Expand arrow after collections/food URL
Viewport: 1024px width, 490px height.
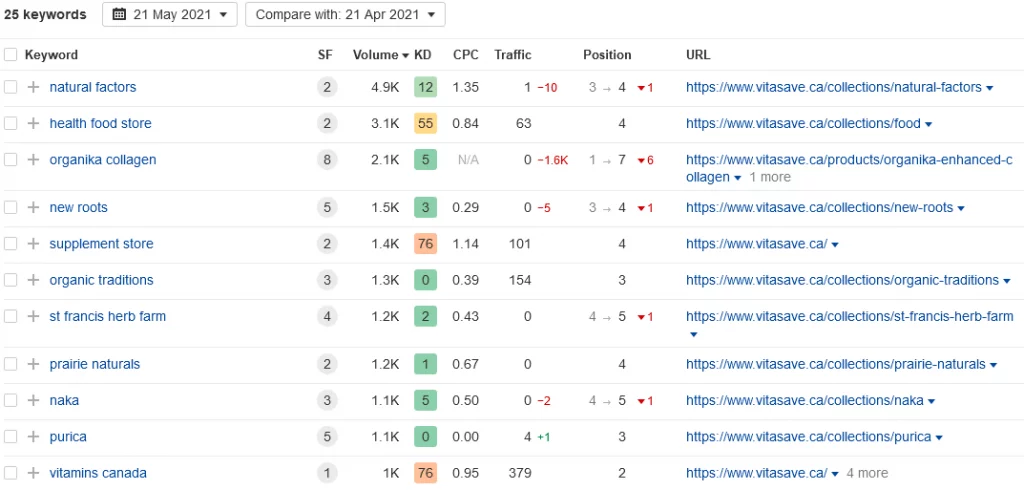tap(929, 125)
